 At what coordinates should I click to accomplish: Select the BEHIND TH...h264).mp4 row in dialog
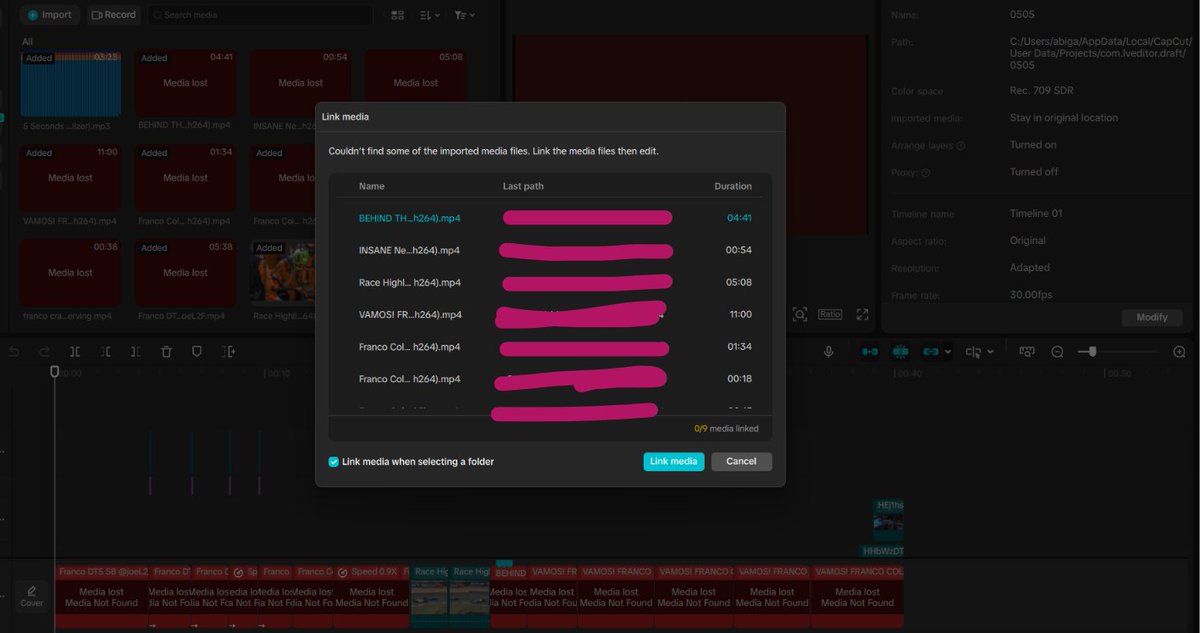[552, 218]
